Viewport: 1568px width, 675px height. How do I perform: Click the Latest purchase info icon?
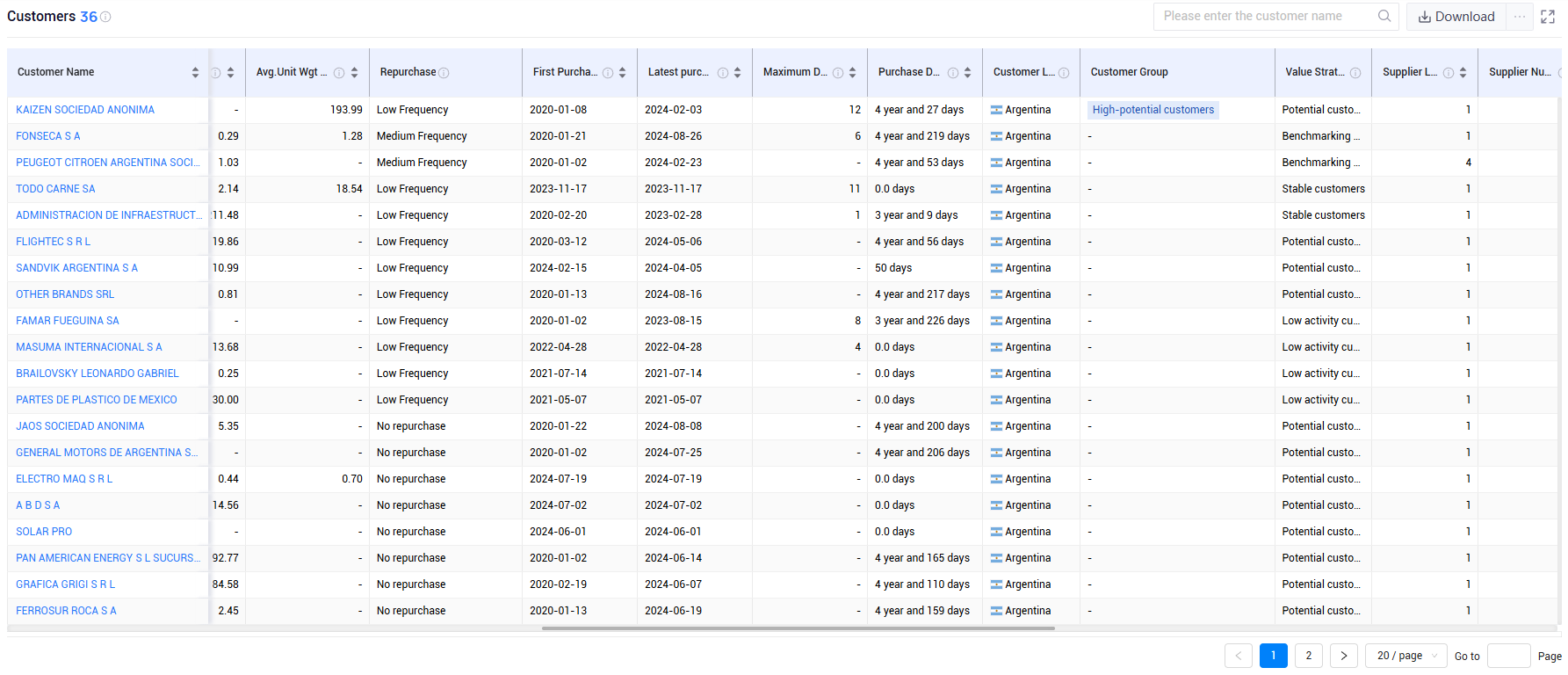tap(723, 73)
